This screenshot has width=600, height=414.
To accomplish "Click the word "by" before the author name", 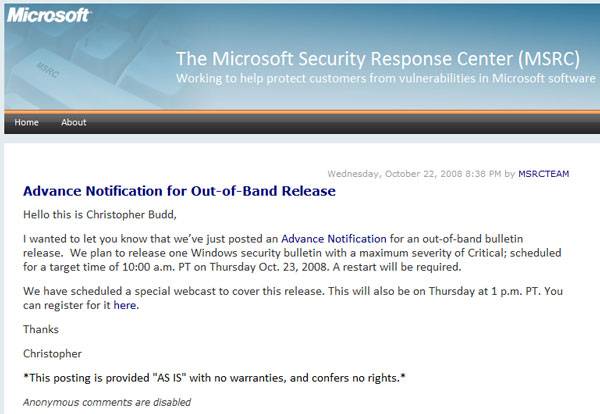I will (510, 174).
